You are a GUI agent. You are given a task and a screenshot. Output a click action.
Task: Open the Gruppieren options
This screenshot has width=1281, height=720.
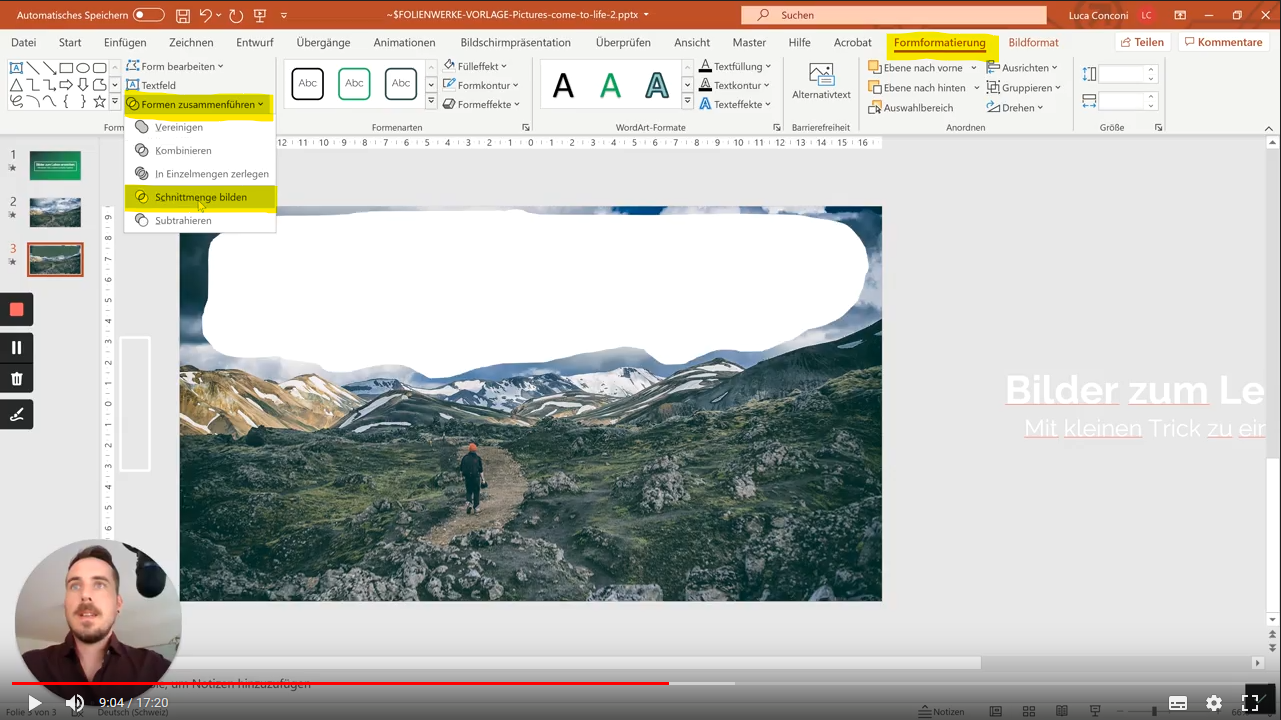pyautogui.click(x=1028, y=87)
